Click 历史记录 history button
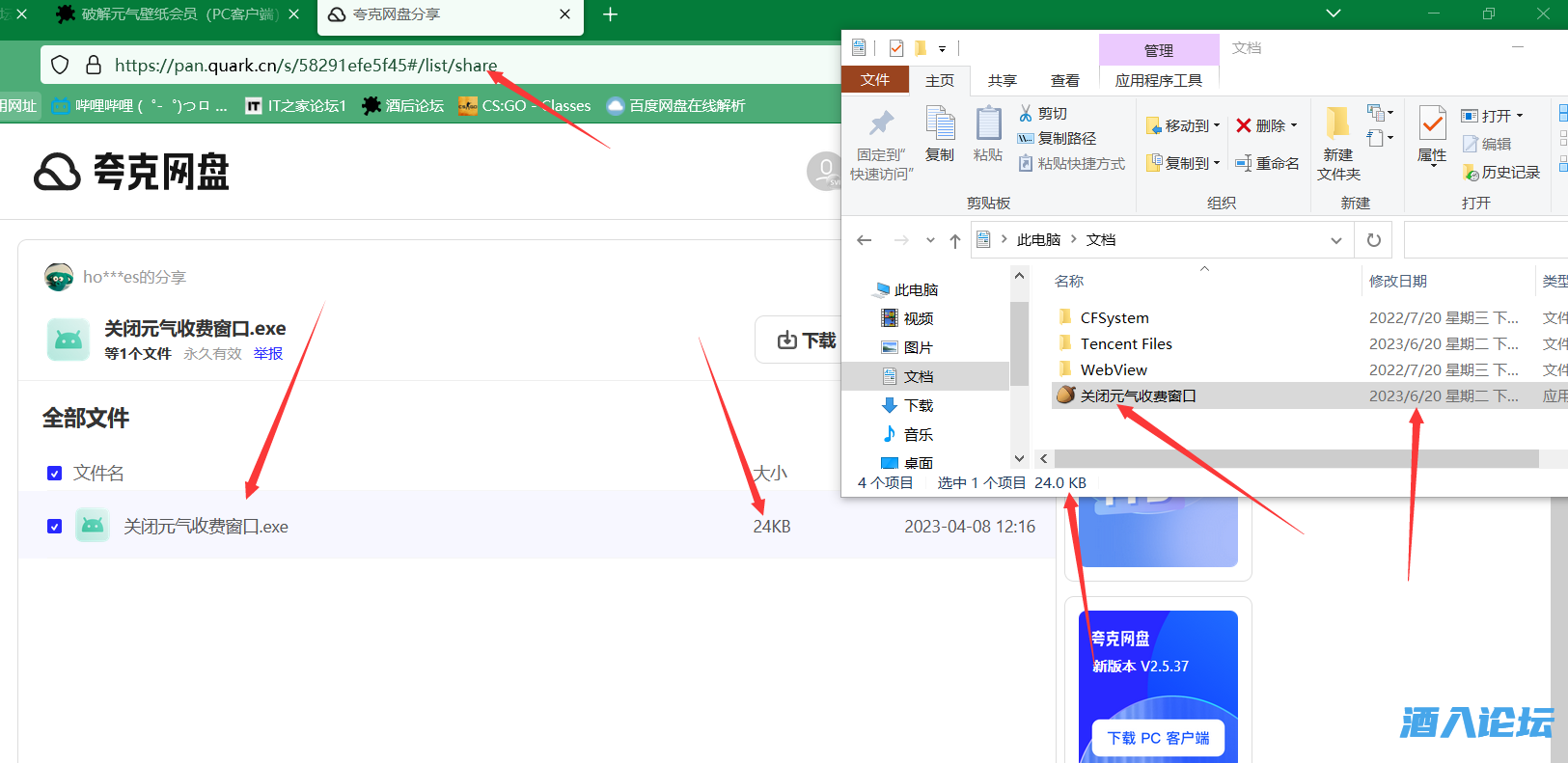 pos(1501,173)
